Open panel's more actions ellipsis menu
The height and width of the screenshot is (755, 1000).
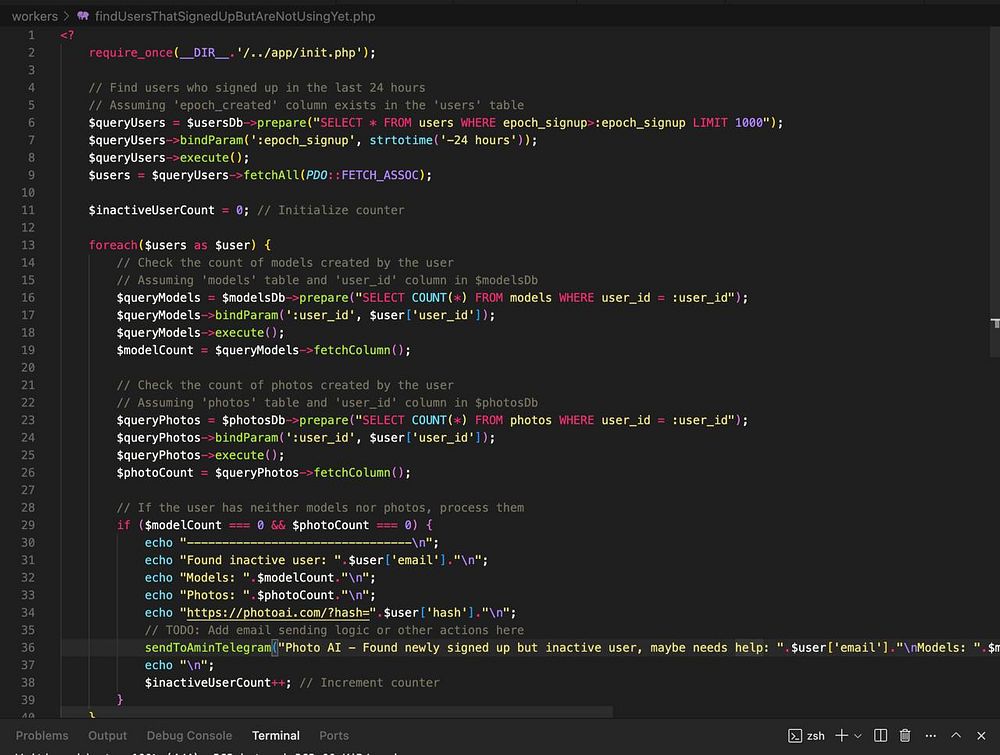(x=930, y=736)
